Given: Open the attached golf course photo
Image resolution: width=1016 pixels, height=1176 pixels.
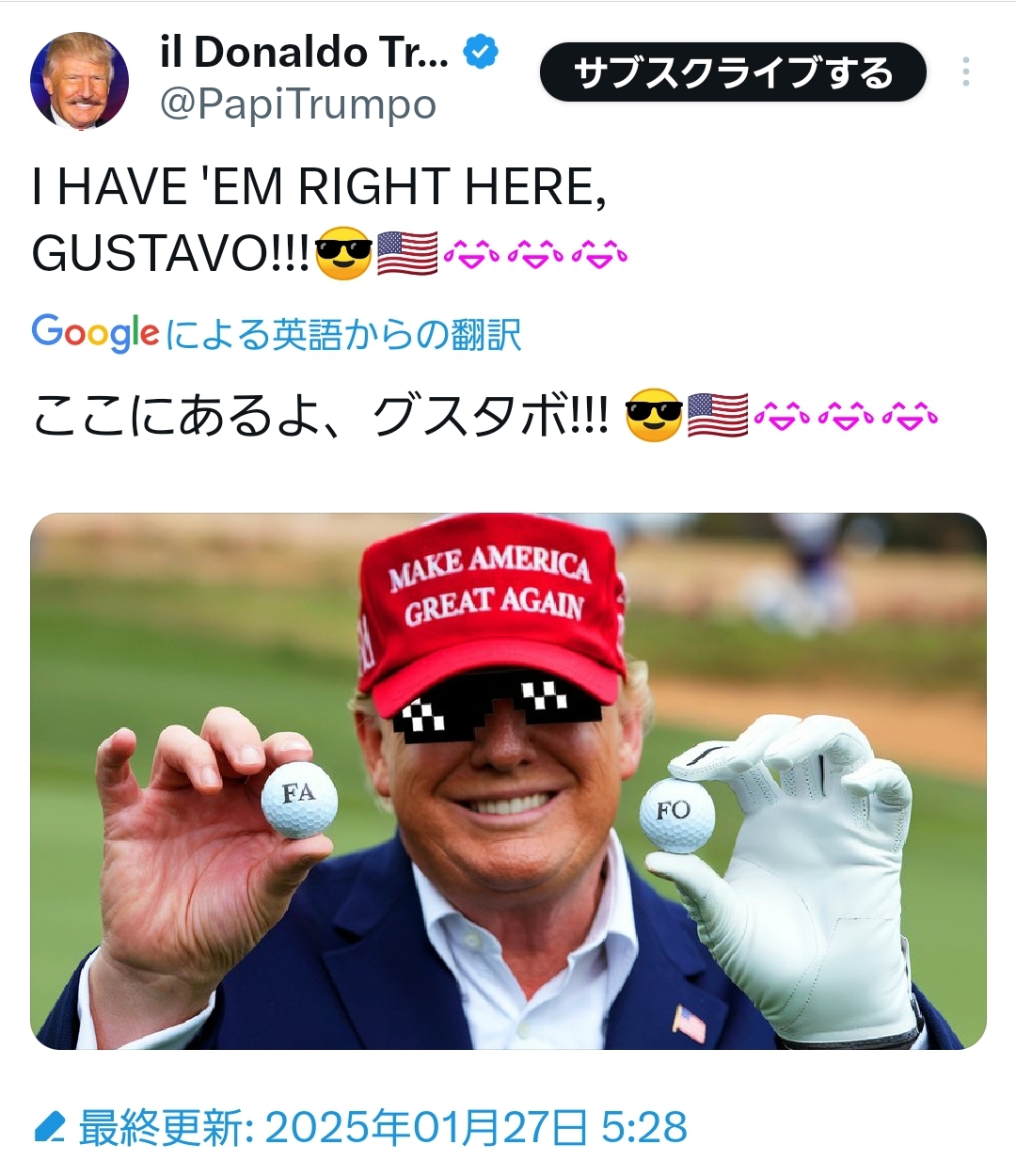Looking at the screenshot, I should 508,781.
